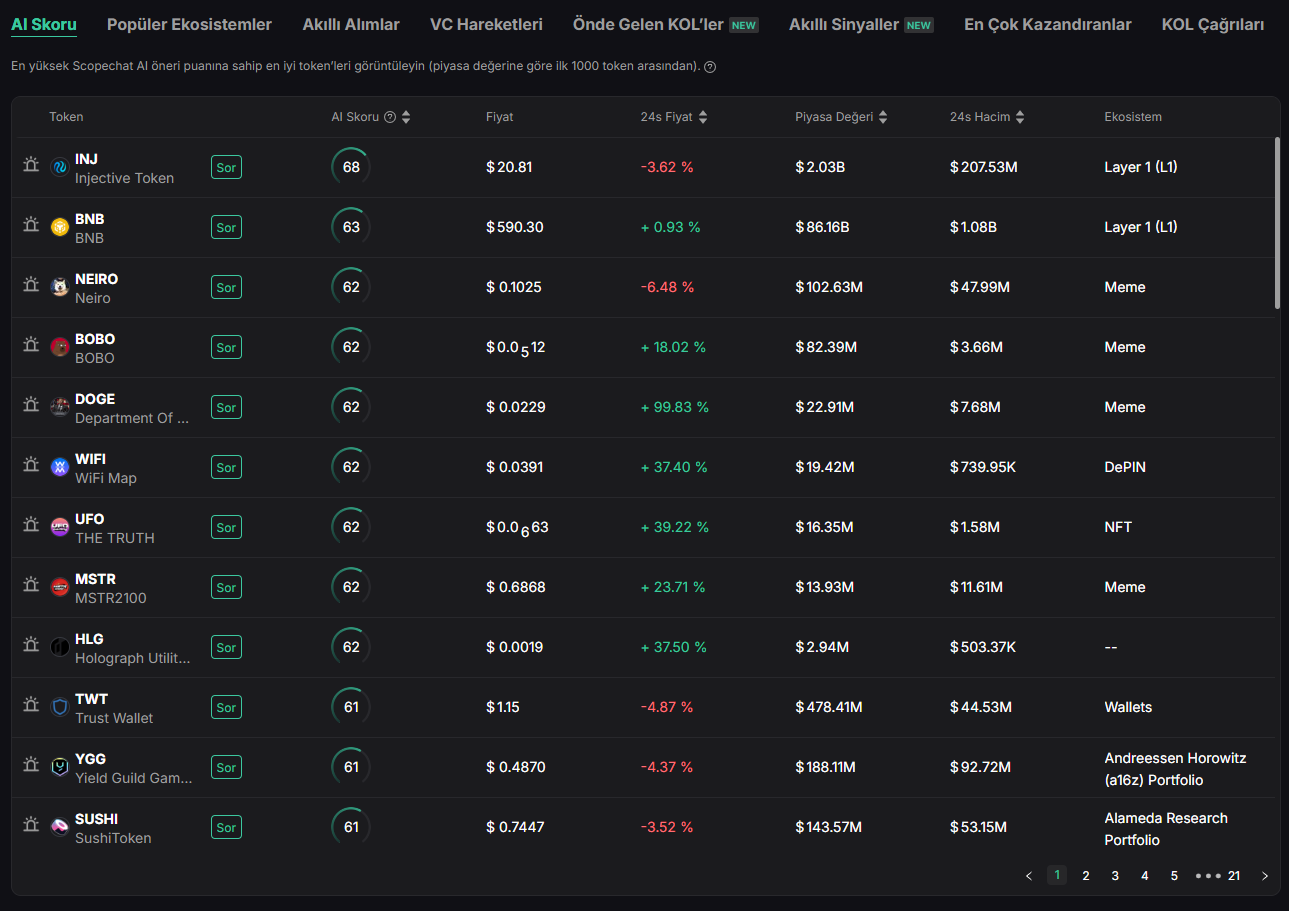Switch to Popüler Ekosistemler tab
Screen dimensions: 1289x911
[189, 24]
